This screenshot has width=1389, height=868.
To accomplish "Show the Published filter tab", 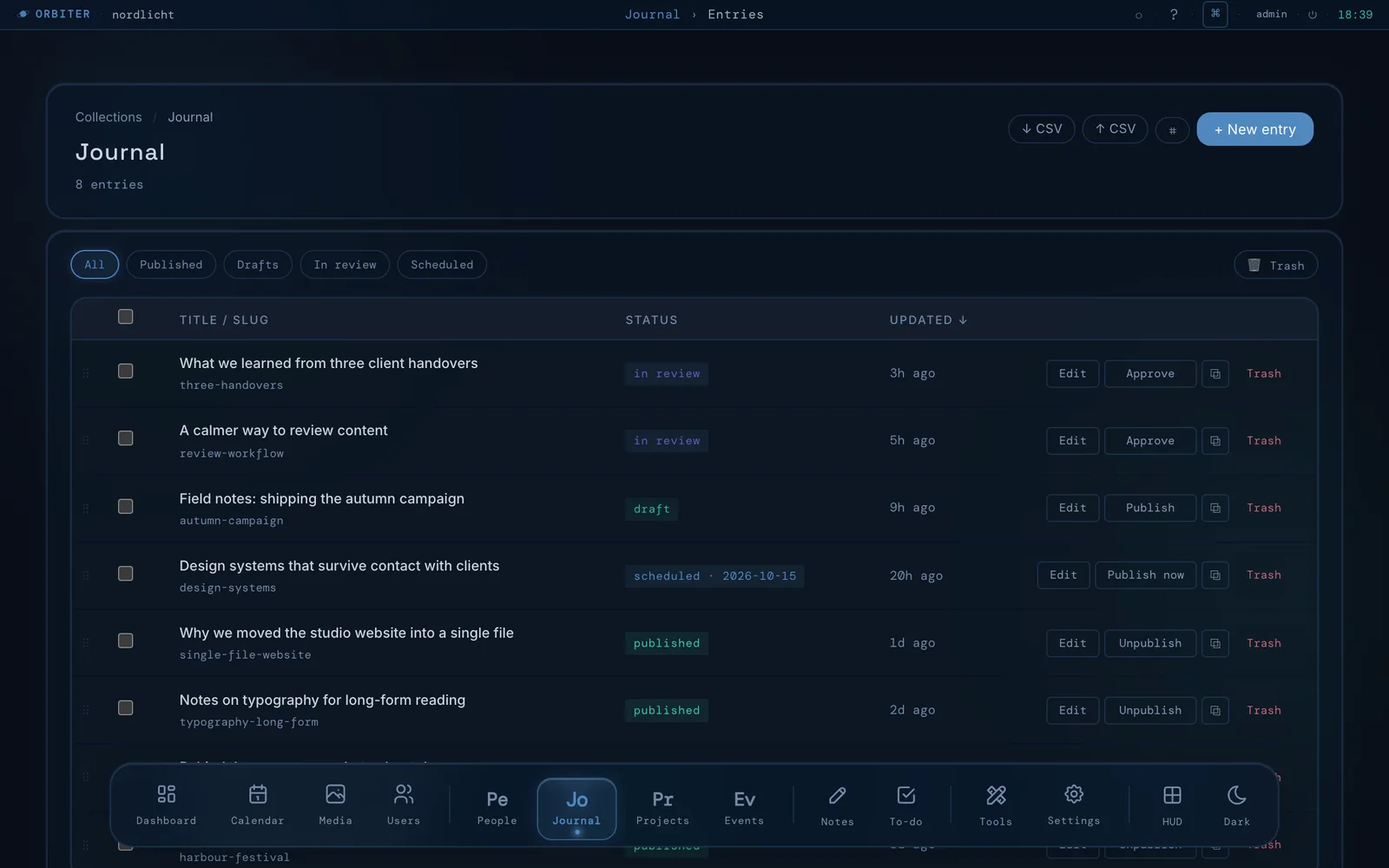I will click(171, 265).
